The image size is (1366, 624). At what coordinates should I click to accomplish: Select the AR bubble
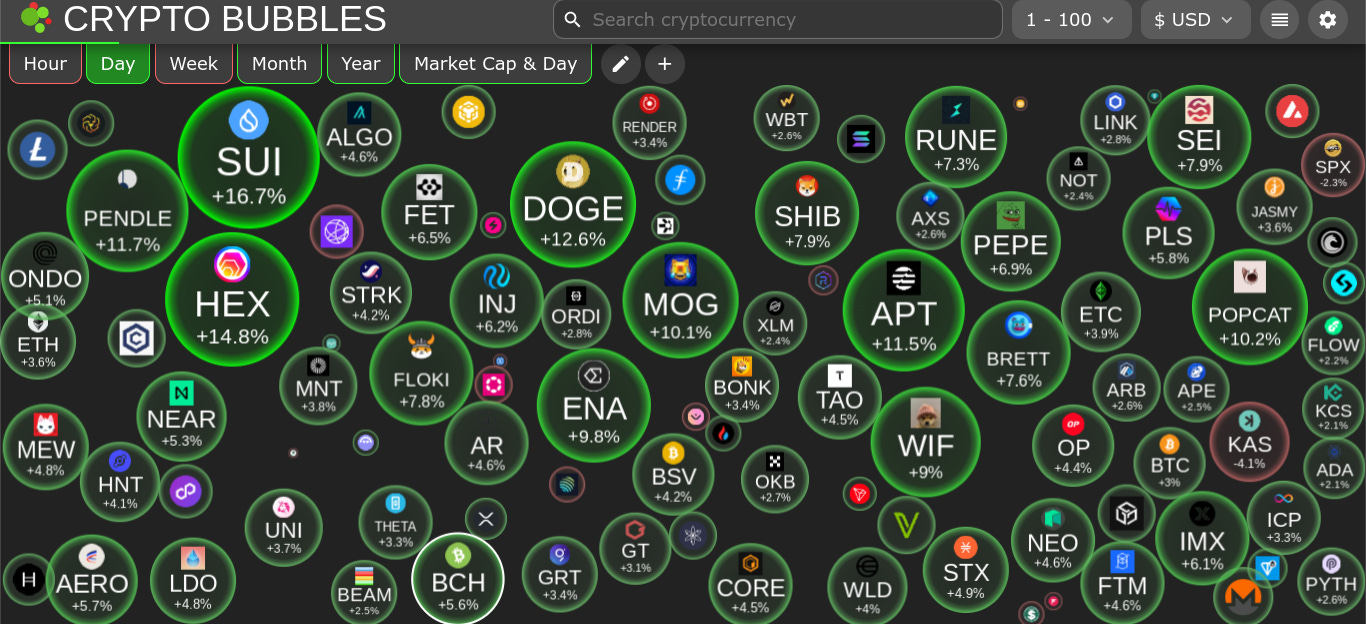click(x=486, y=443)
